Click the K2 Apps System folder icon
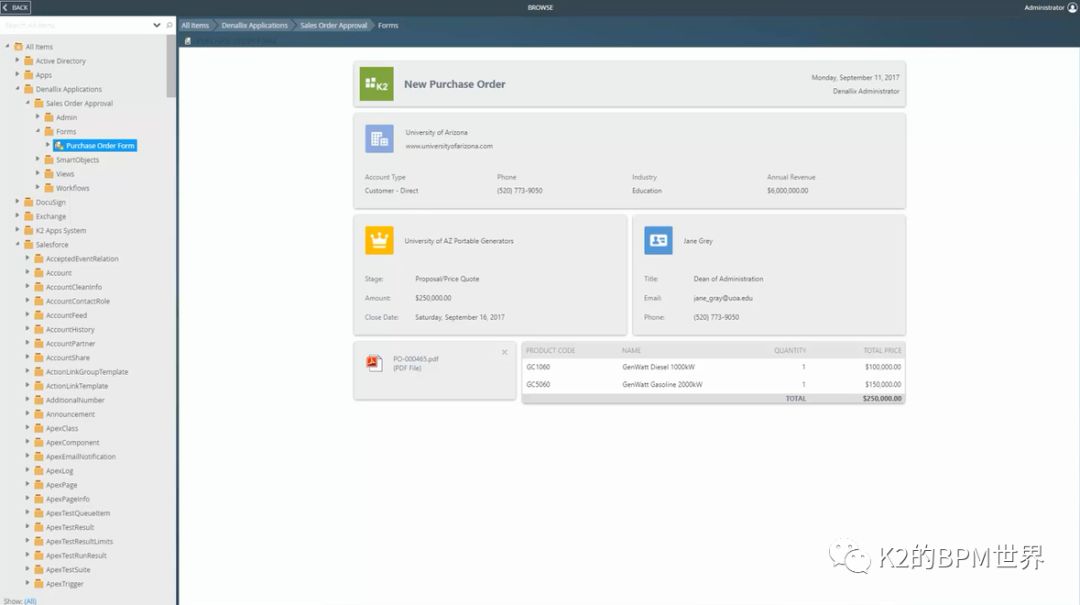1080x605 pixels. [28, 230]
